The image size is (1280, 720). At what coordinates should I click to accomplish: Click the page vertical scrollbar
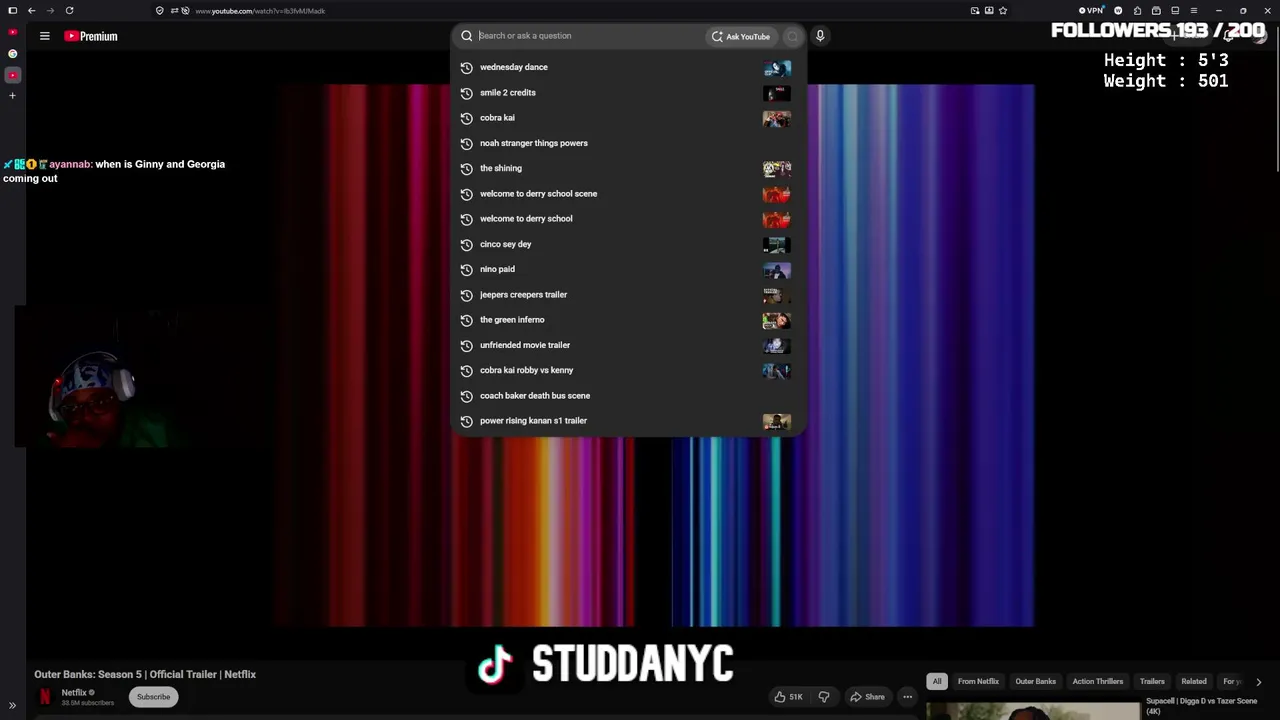pyautogui.click(x=1276, y=98)
